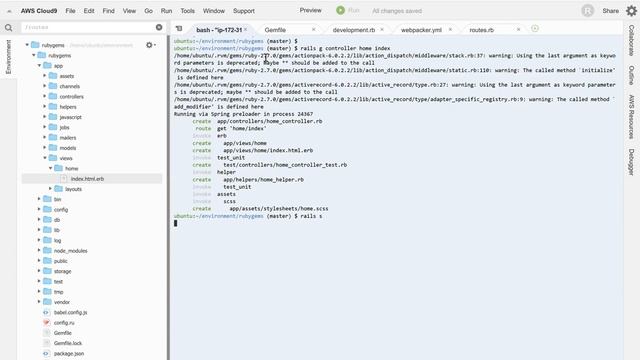Image resolution: width=640 pixels, height=360 pixels.
Task: Close the routes.rb tab
Action: click(518, 29)
